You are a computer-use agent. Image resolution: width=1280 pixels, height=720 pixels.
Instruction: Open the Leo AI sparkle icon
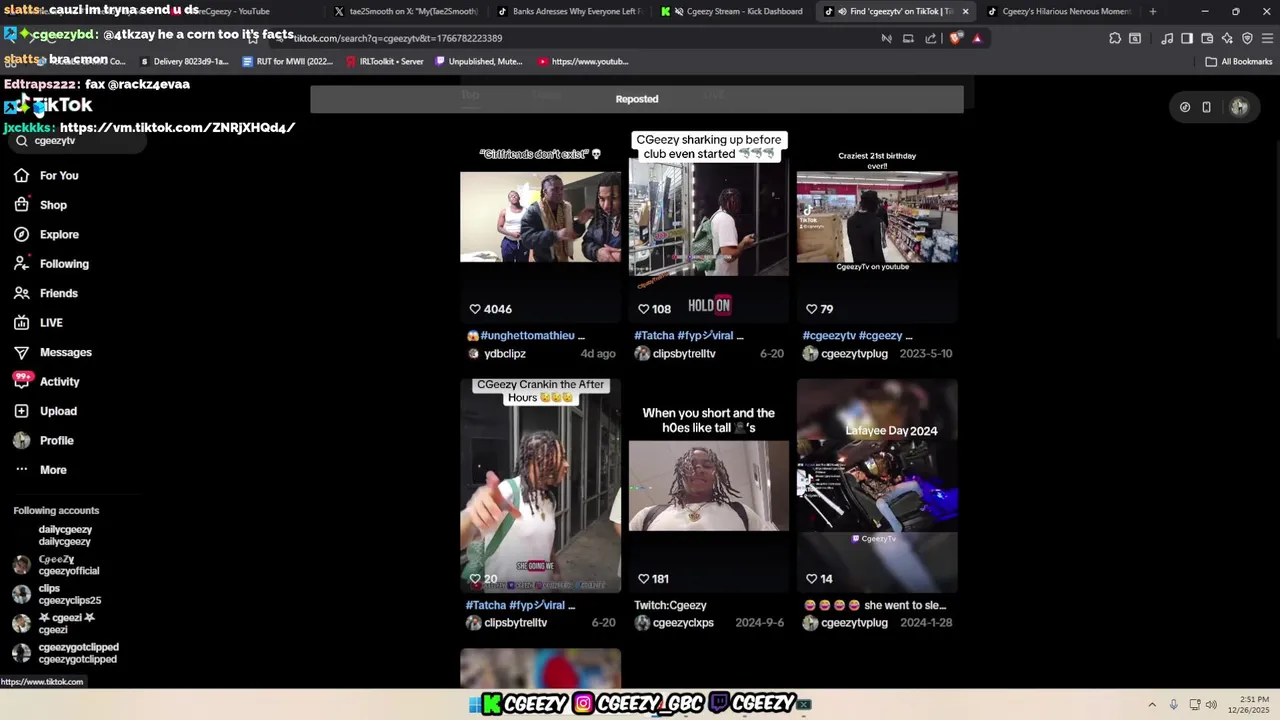(x=1227, y=38)
